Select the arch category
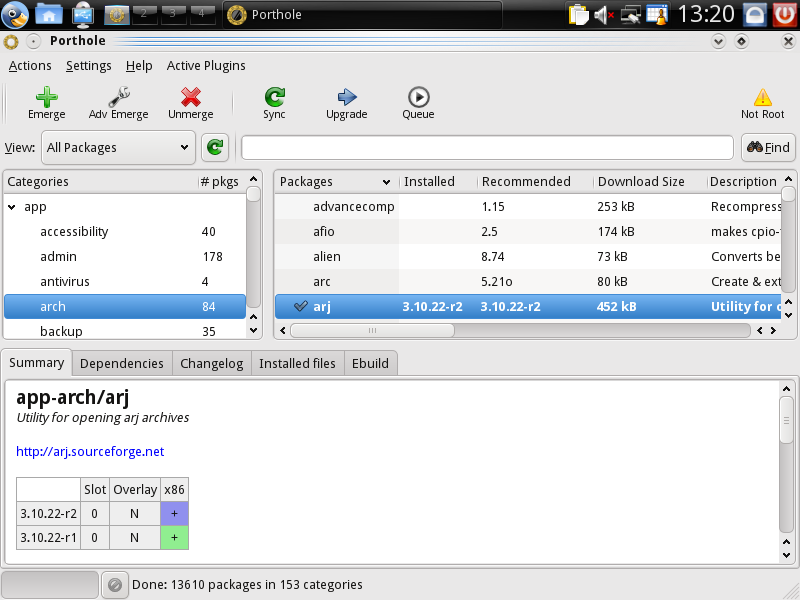Viewport: 800px width, 600px height. [125, 307]
